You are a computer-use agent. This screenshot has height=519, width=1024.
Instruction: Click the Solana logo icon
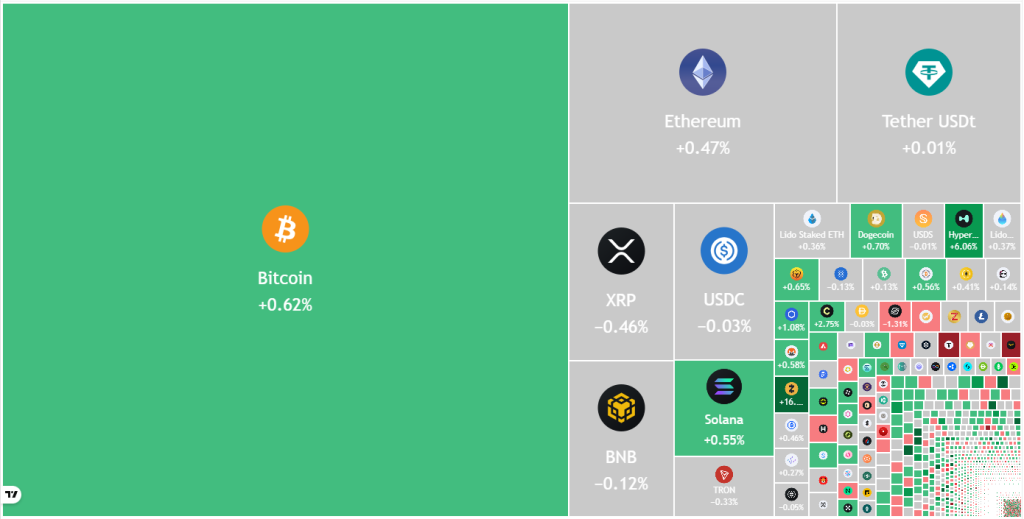724,386
